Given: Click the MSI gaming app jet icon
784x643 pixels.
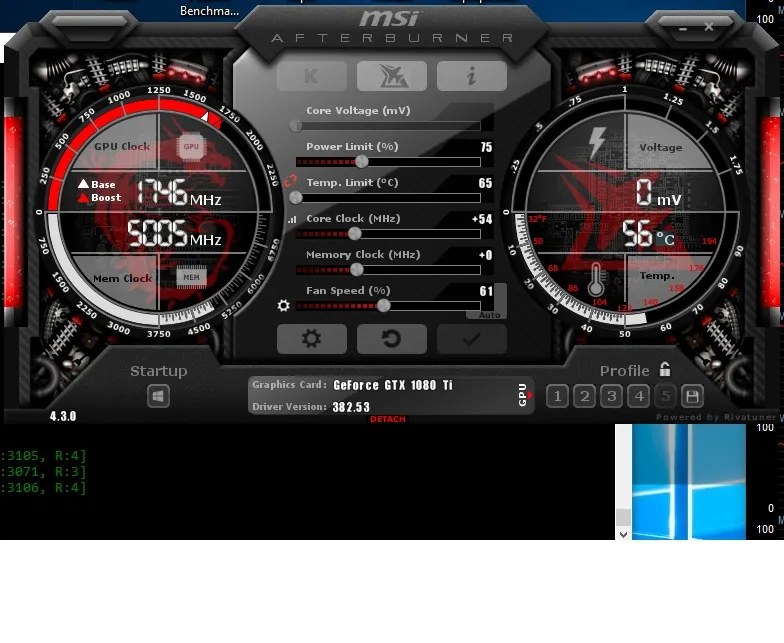Looking at the screenshot, I should (392, 76).
